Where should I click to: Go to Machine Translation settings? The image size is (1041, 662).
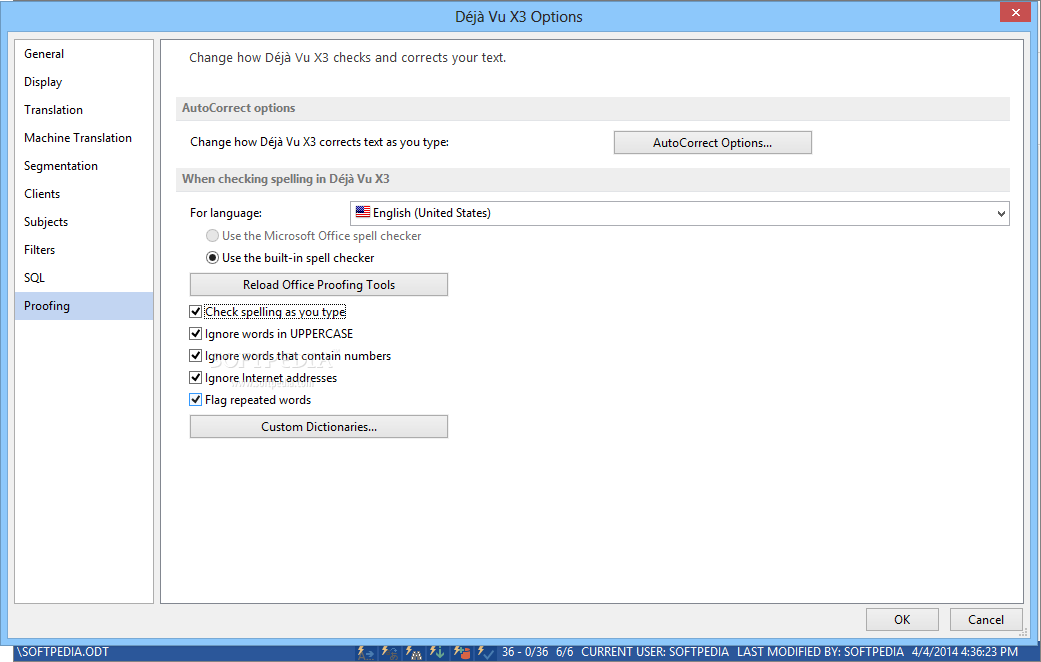[84, 137]
